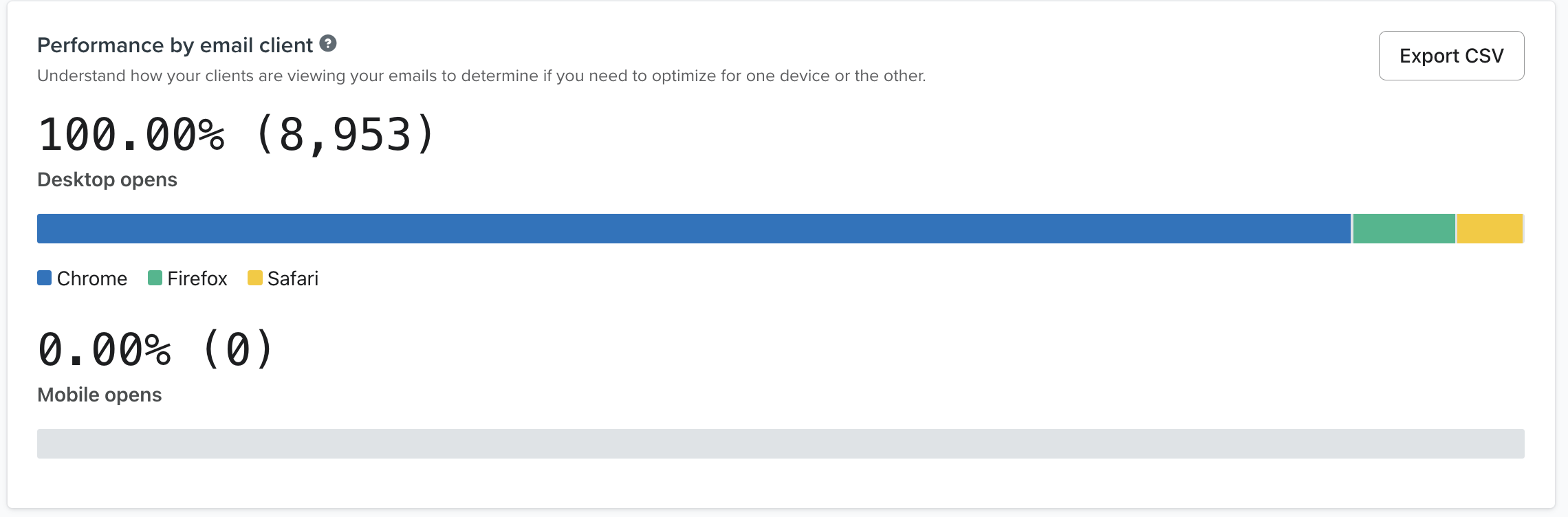Select the Chrome legend swatch icon
This screenshot has width=1568, height=517.
[45, 278]
